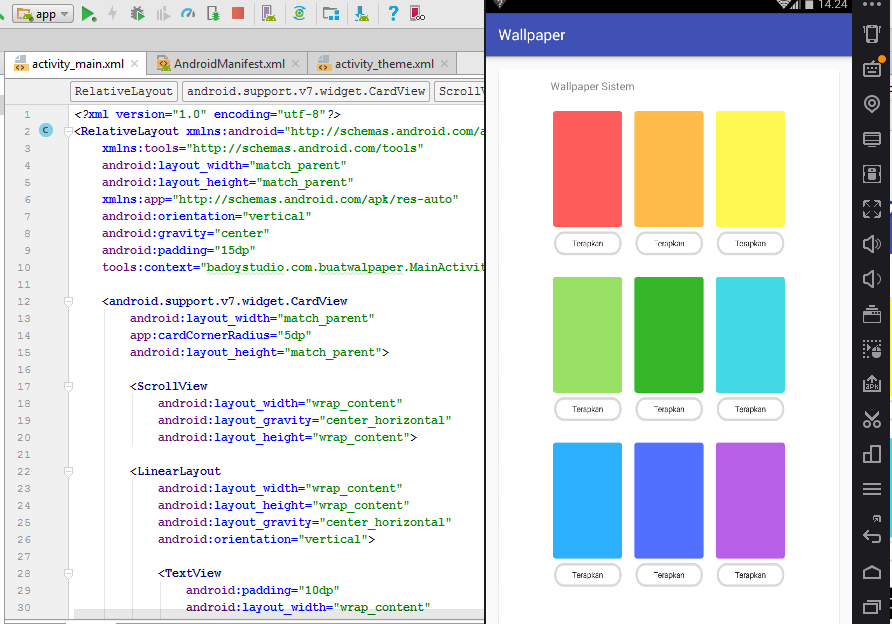Switch to the activity_theme.xml tab
The height and width of the screenshot is (624, 892).
[x=383, y=64]
